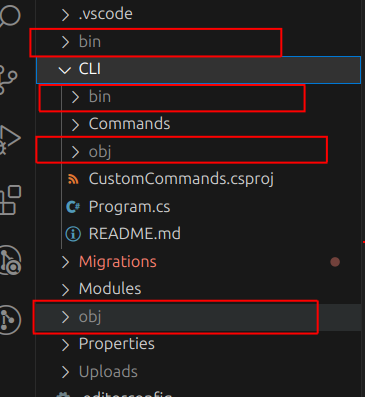Open the Extensions view icon

click(x=10, y=200)
